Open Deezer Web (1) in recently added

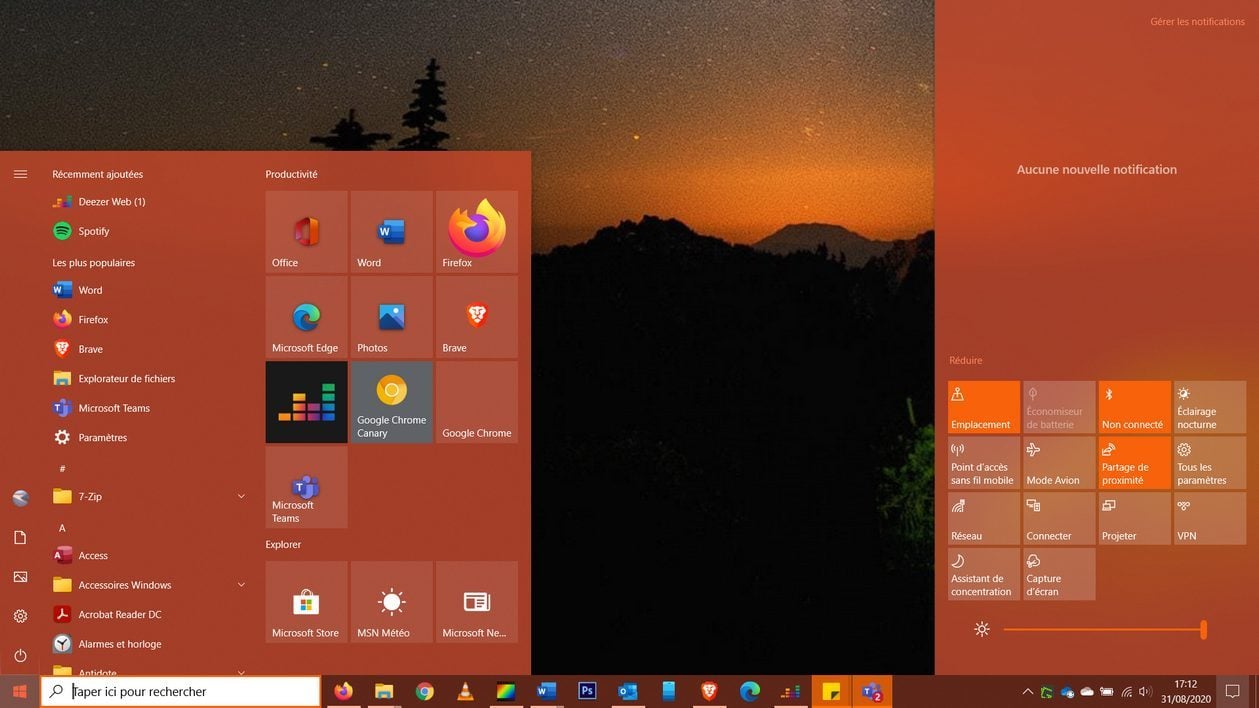(150, 202)
